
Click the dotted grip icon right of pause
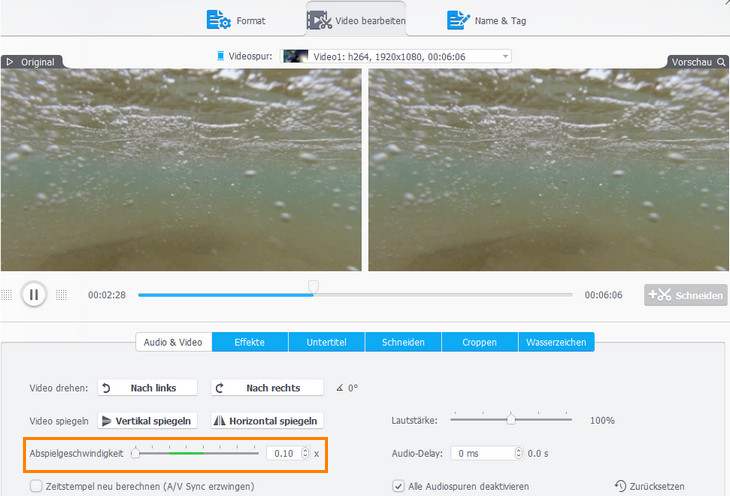61,295
